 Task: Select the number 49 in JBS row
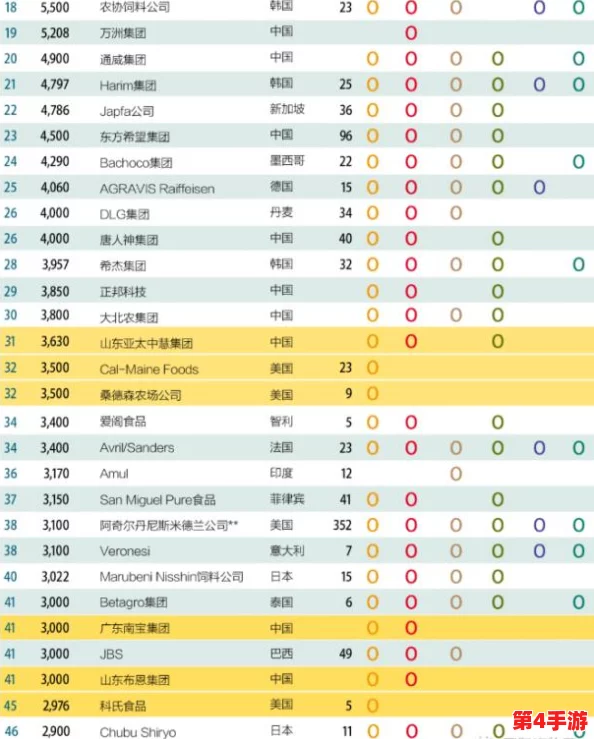[346, 654]
